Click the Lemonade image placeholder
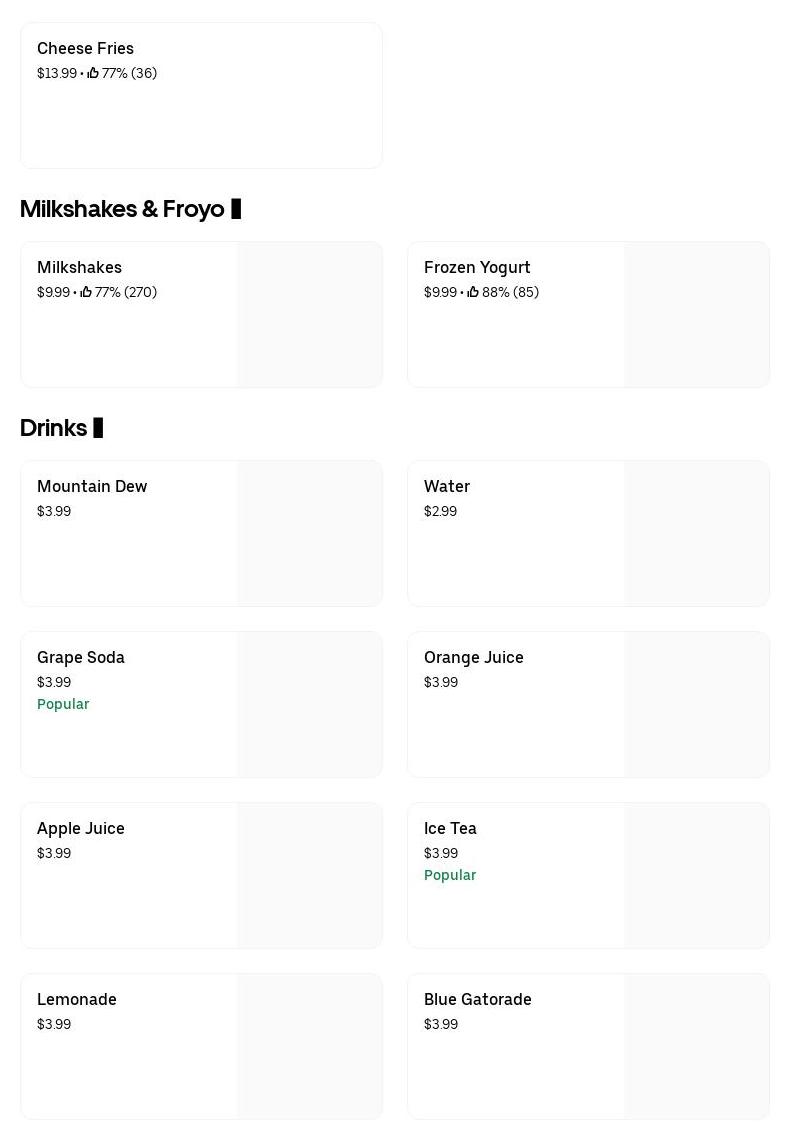This screenshot has width=804, height=1133. 309,1046
